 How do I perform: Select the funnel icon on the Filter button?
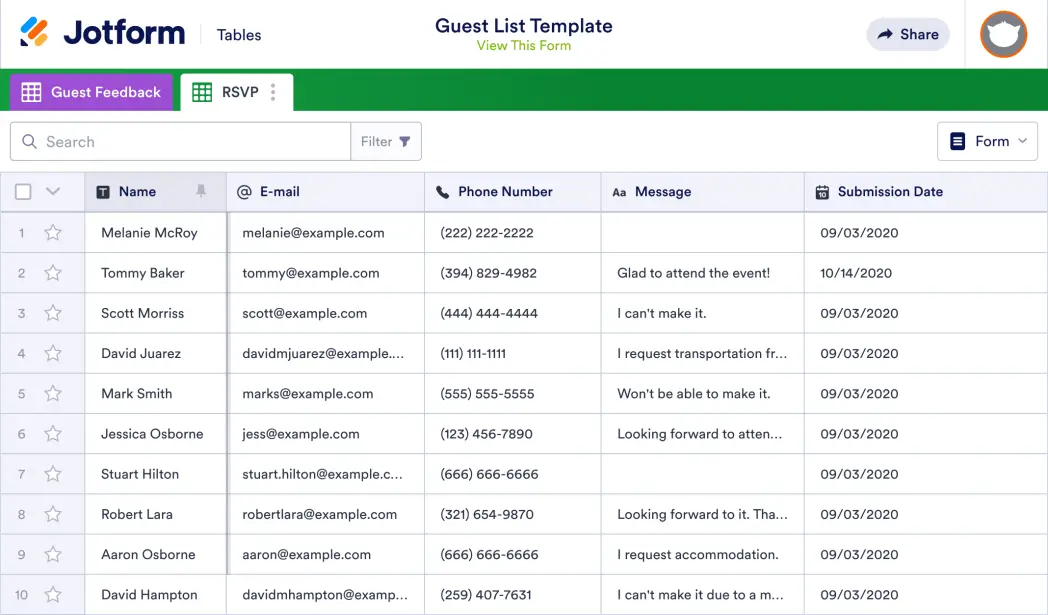pyautogui.click(x=404, y=141)
